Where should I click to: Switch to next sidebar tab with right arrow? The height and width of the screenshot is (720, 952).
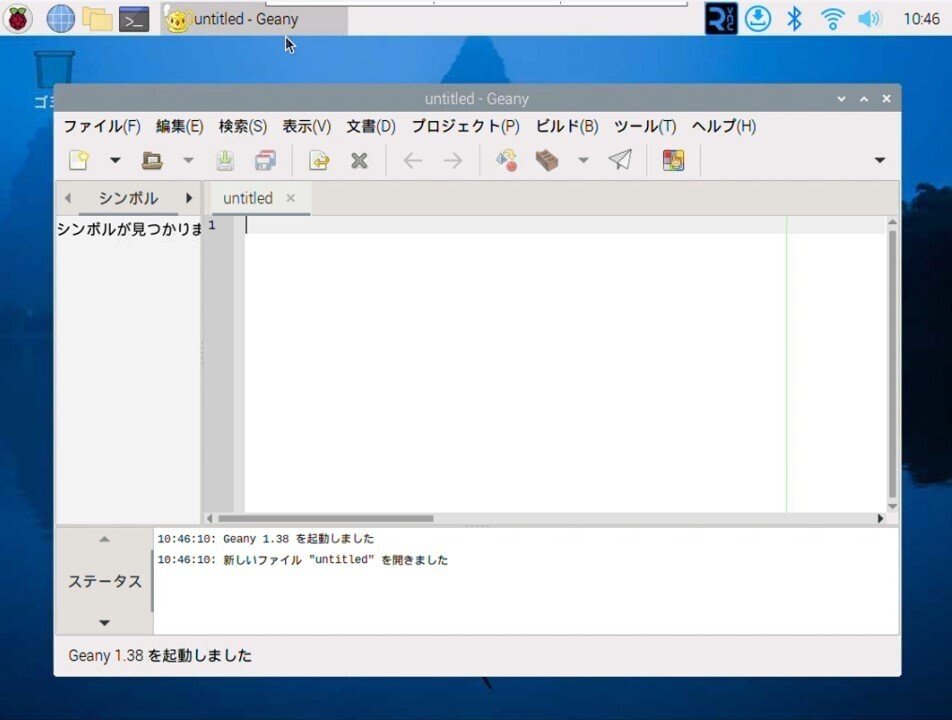coord(189,198)
